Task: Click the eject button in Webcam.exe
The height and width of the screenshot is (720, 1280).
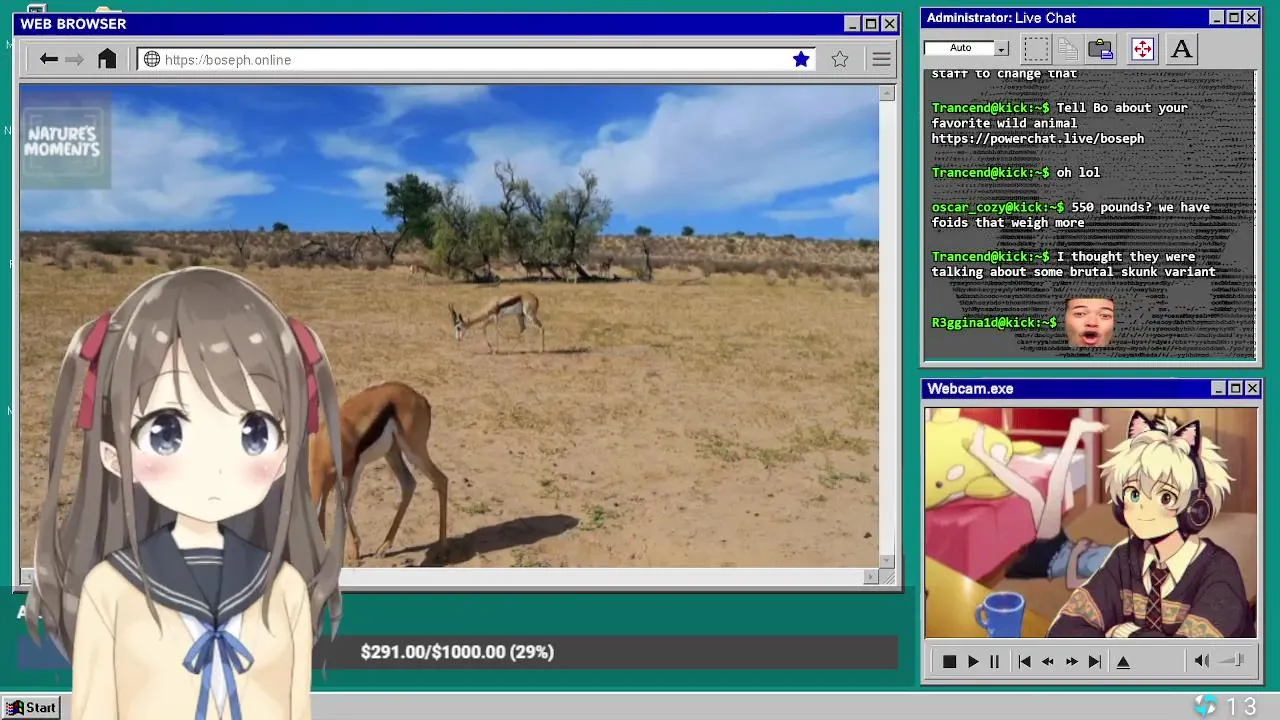Action: pyautogui.click(x=1123, y=661)
